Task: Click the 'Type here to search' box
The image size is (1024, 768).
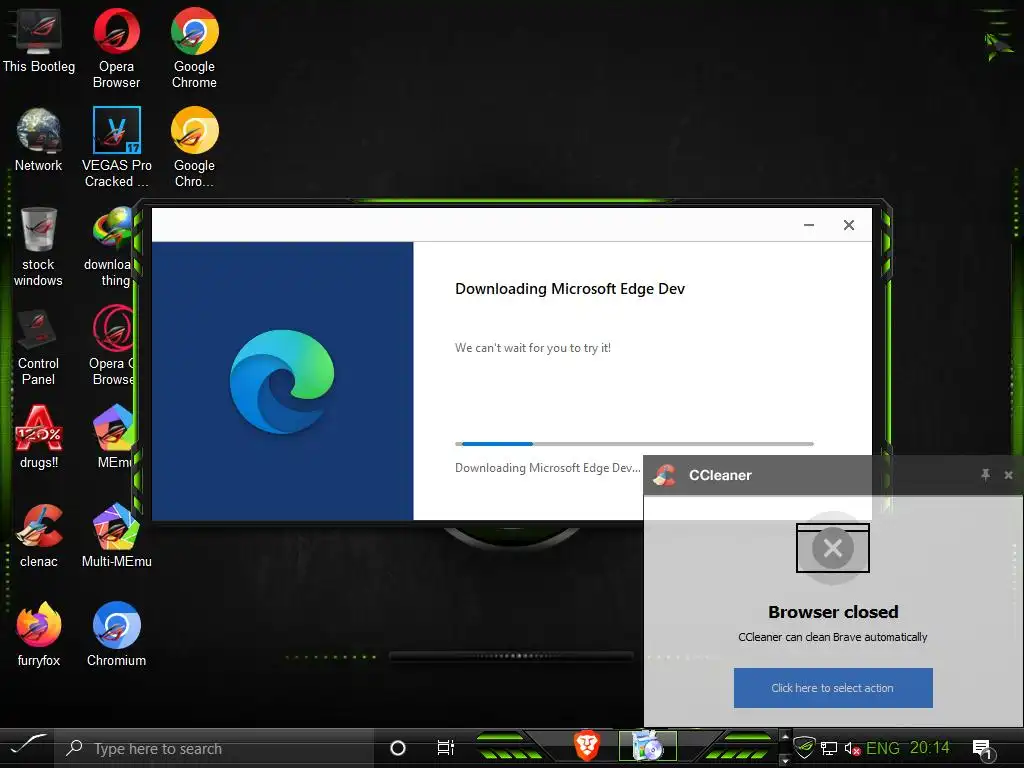Action: coord(216,748)
